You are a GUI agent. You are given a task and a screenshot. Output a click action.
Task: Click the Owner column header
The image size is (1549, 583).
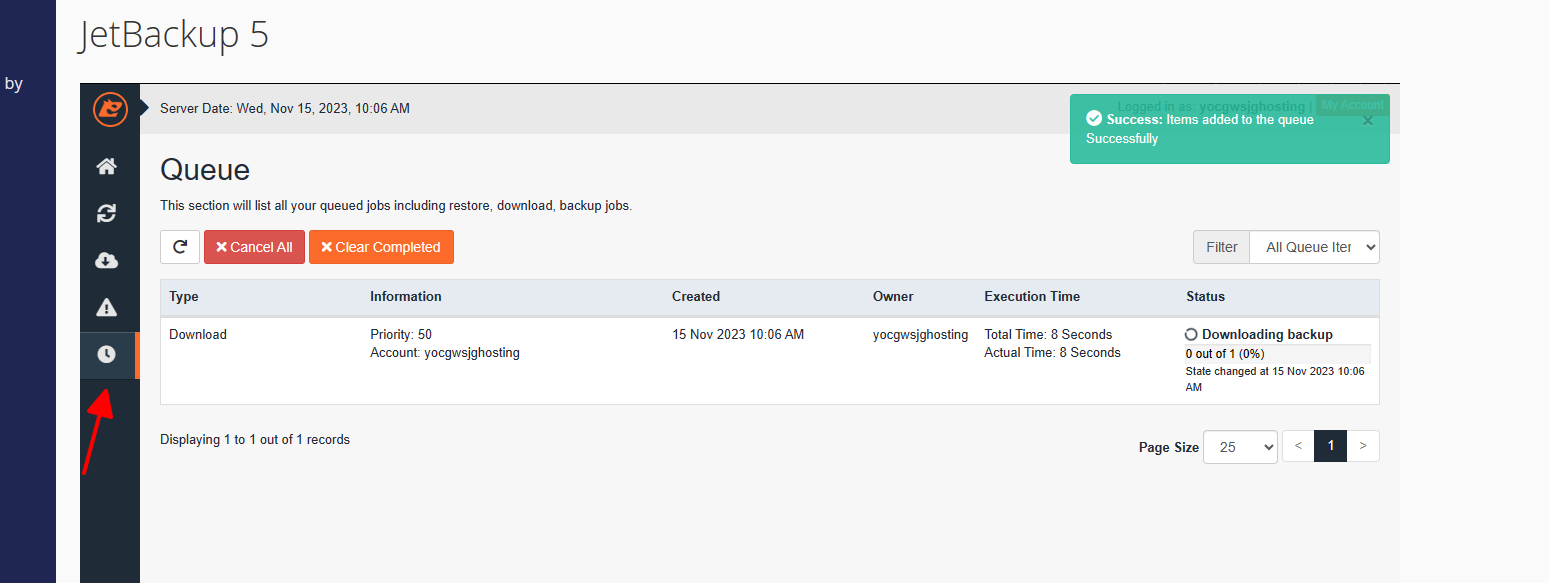[x=893, y=296]
